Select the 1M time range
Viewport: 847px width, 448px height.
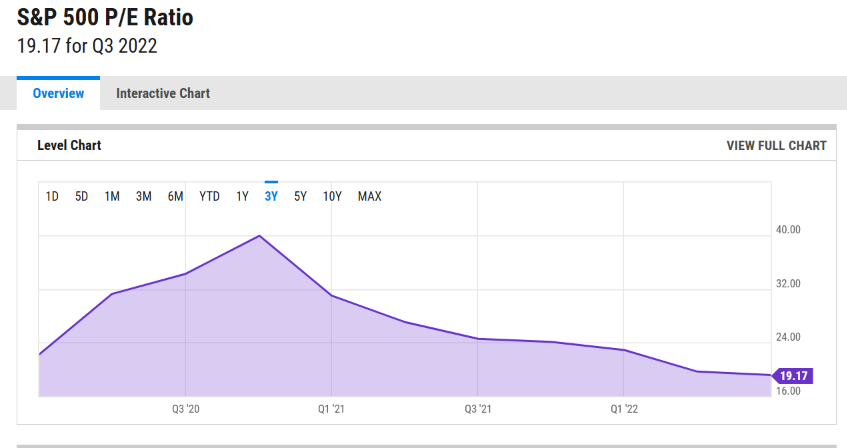(x=112, y=196)
